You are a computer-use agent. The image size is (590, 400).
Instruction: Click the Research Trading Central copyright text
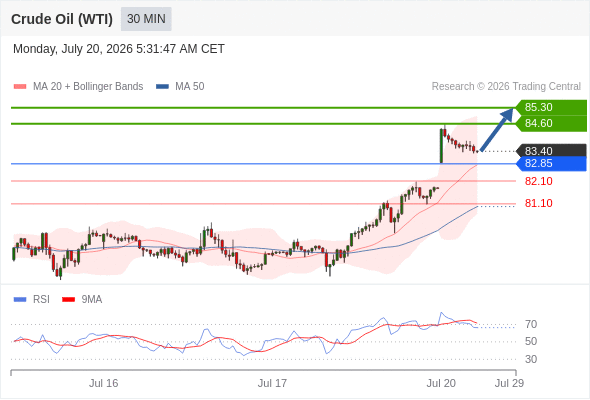[506, 87]
